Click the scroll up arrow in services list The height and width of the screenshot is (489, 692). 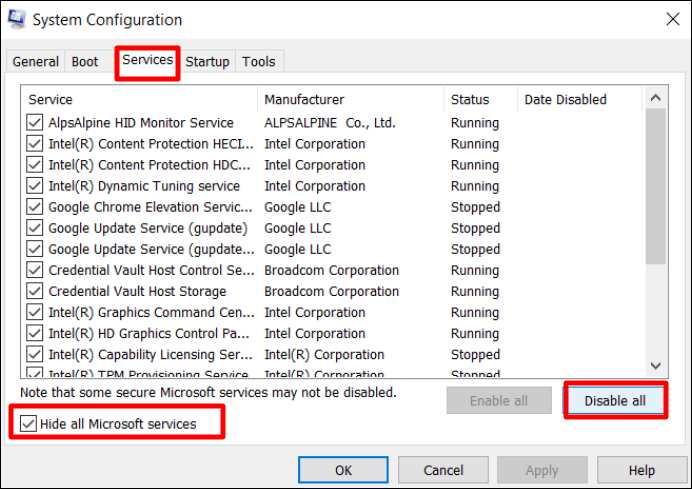pyautogui.click(x=656, y=98)
